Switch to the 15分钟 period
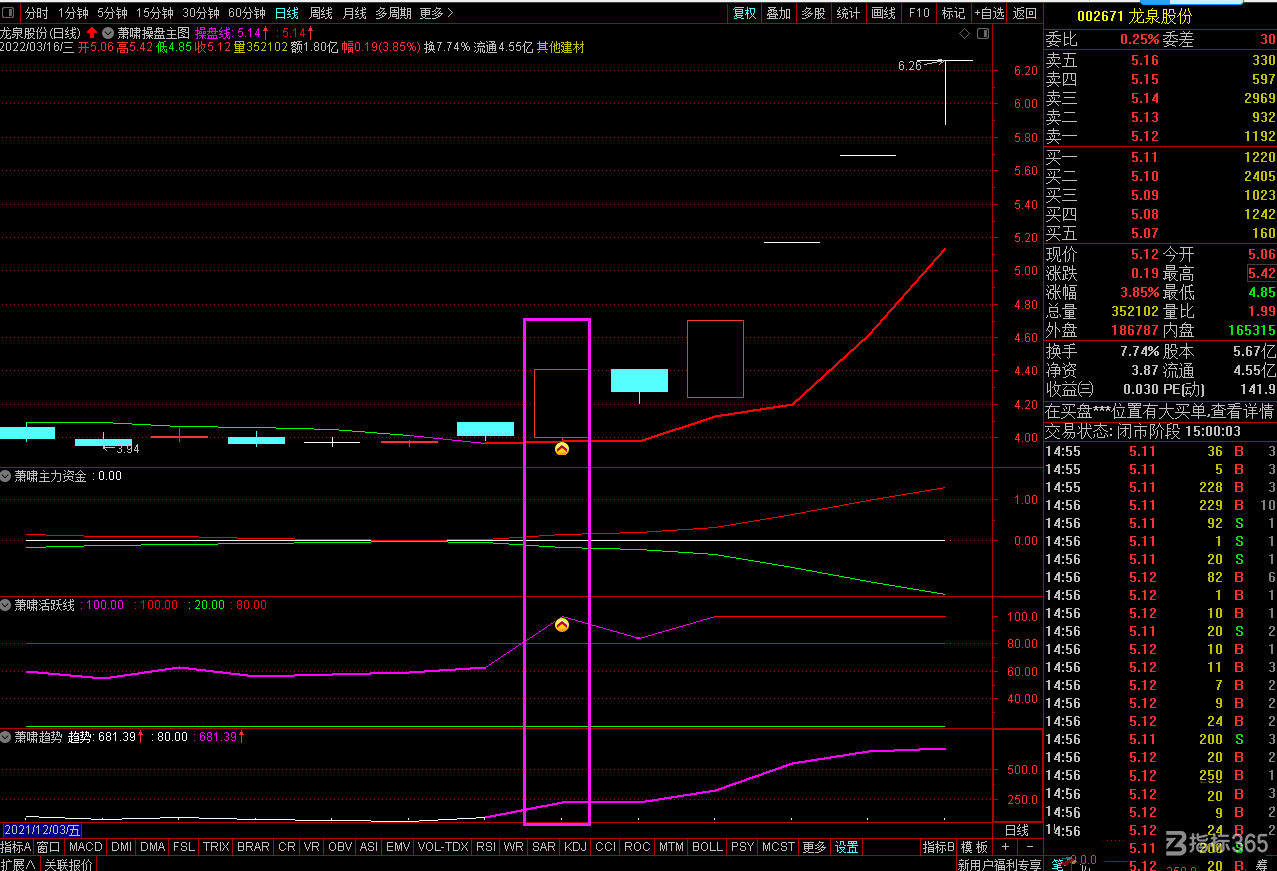The image size is (1277, 871). 154,13
